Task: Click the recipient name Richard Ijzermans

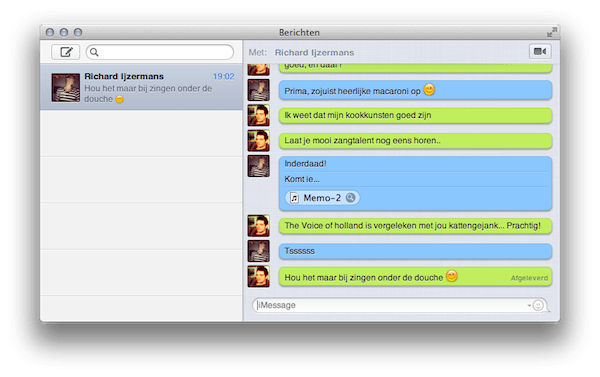Action: click(314, 53)
